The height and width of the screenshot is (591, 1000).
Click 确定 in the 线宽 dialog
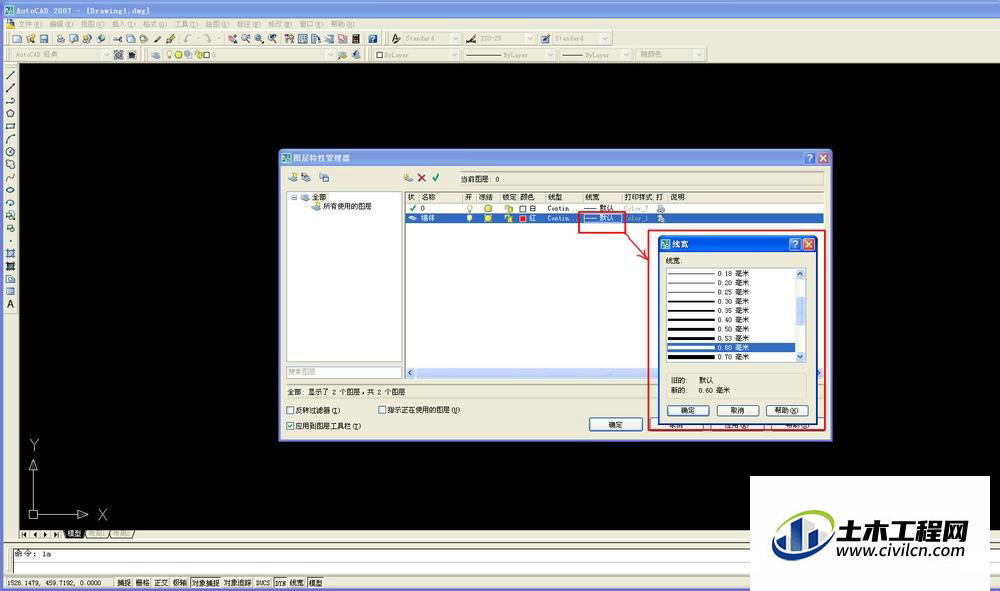[688, 411]
